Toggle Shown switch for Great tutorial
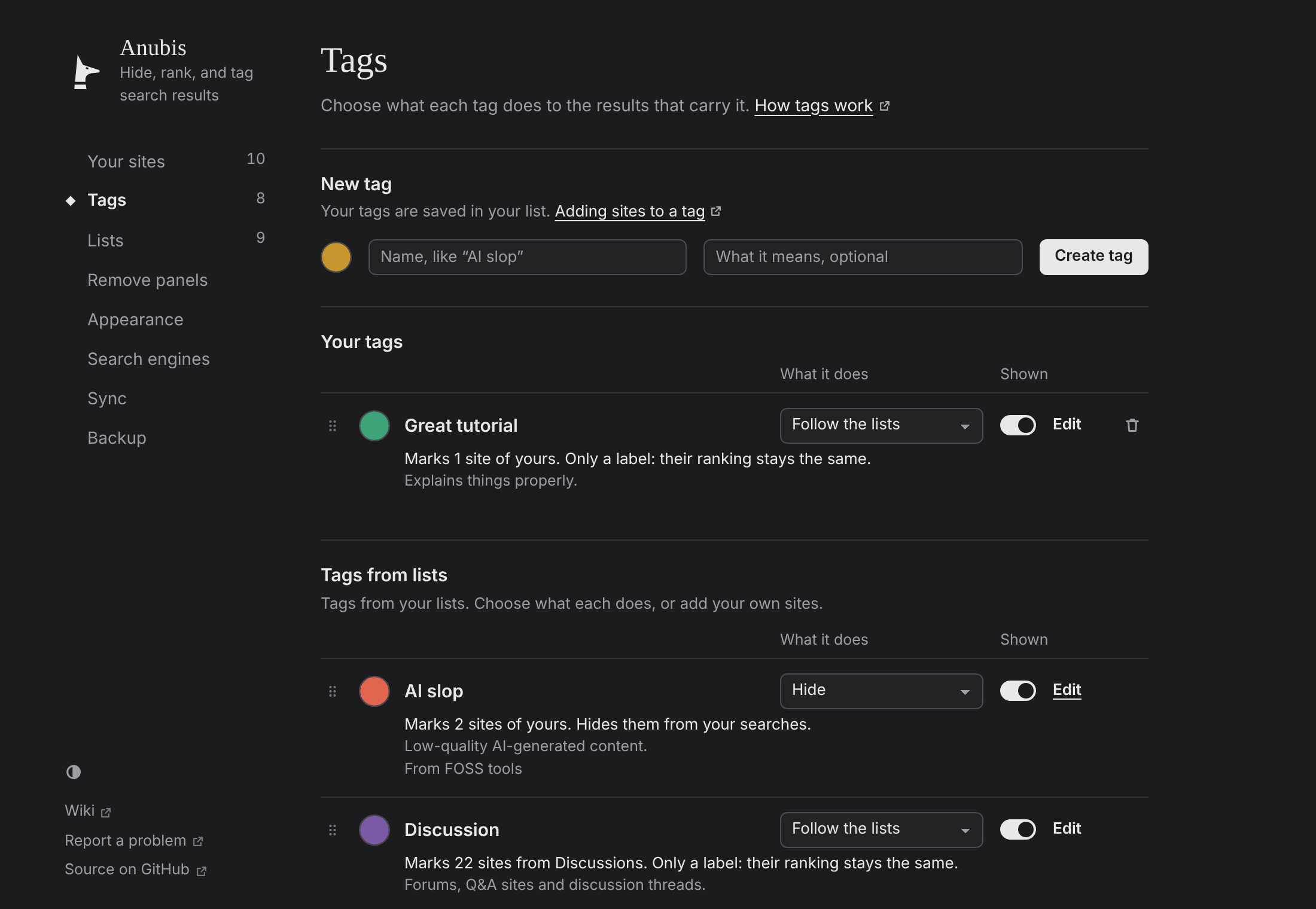 tap(1018, 425)
